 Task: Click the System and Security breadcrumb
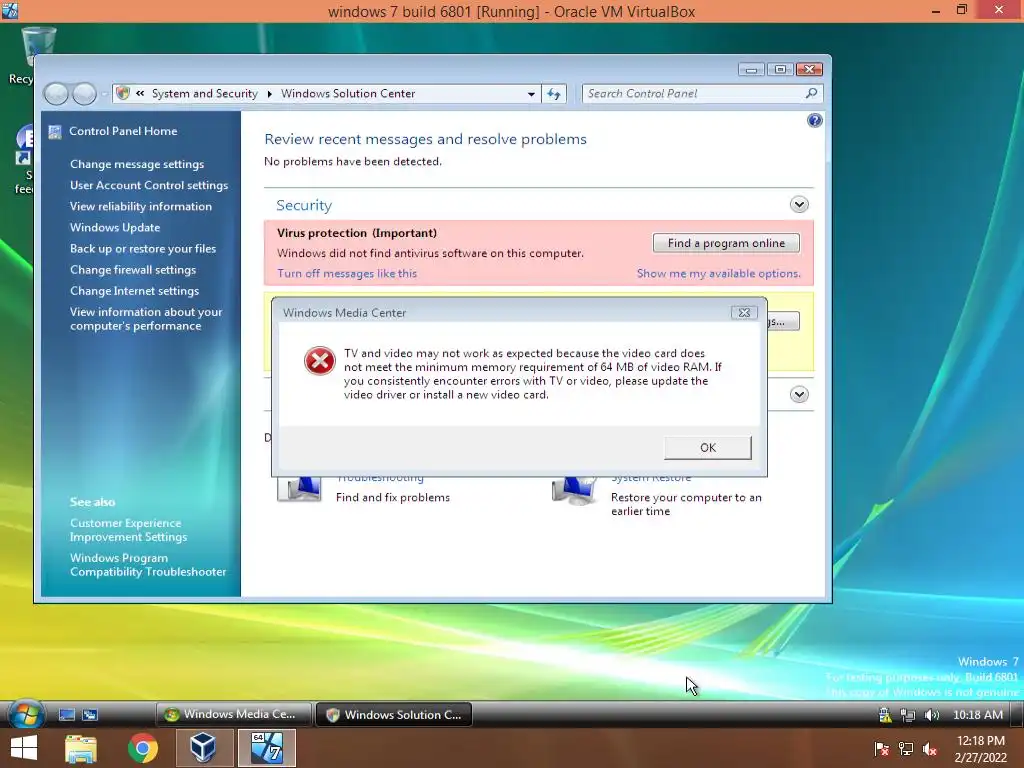204,93
